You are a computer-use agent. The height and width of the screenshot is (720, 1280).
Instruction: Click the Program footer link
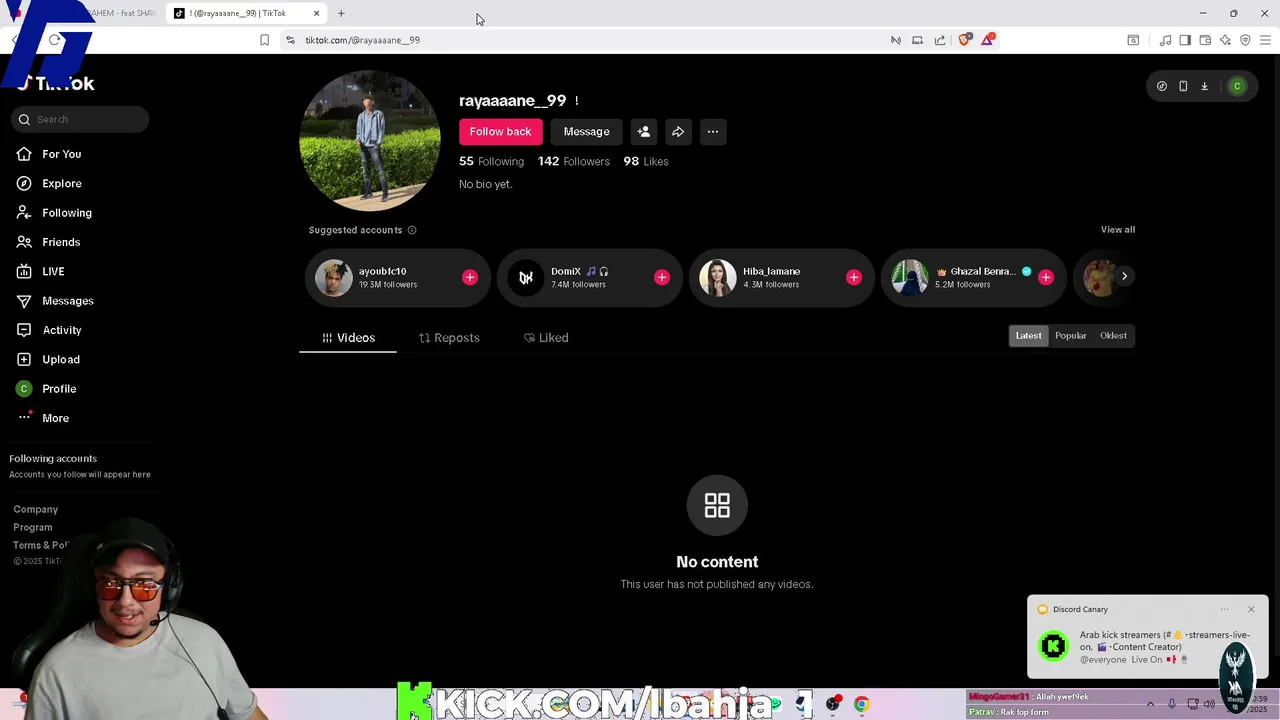click(32, 527)
